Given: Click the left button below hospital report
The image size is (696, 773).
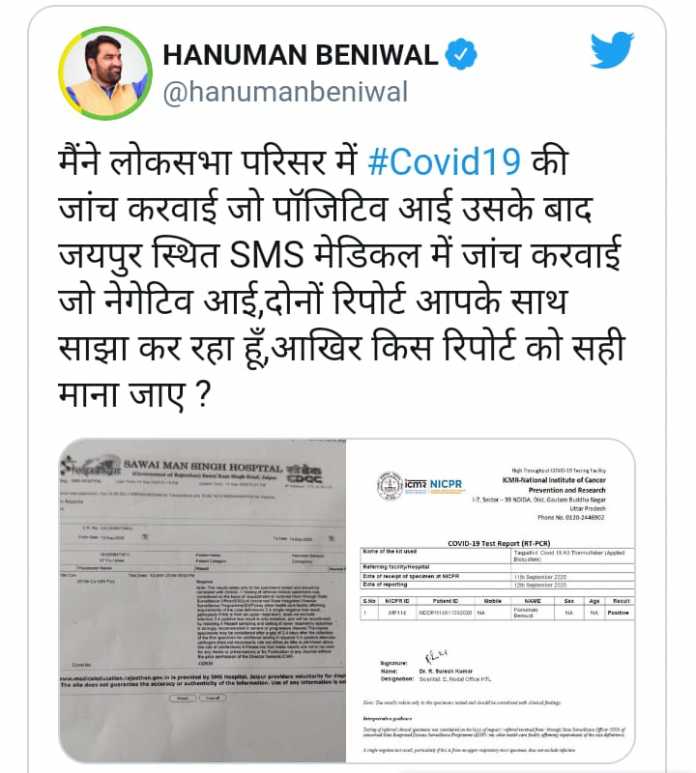Looking at the screenshot, I should coord(182,699).
